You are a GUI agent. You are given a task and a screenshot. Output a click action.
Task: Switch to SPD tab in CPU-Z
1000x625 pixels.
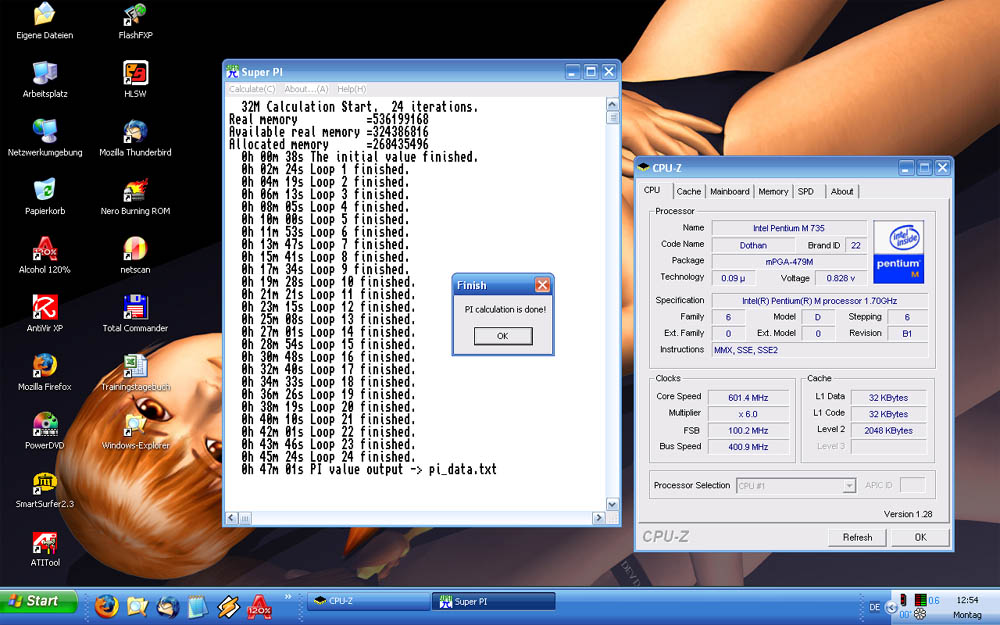[x=806, y=191]
